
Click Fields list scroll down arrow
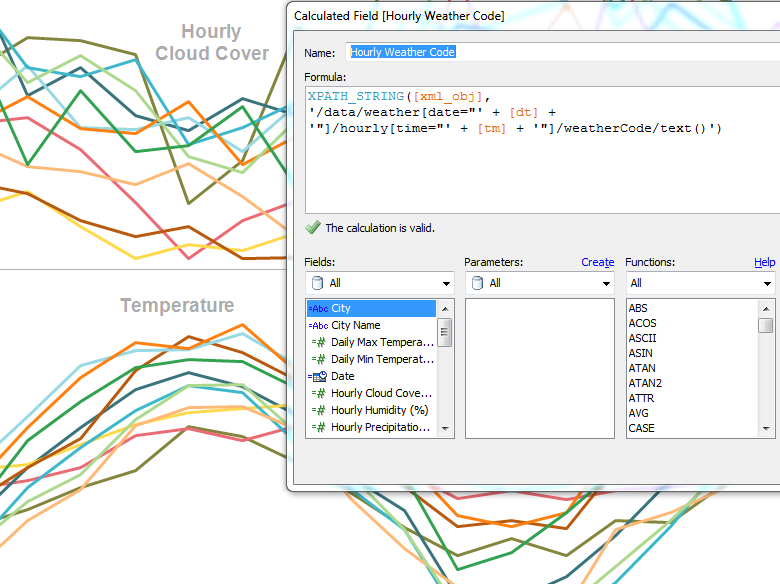click(x=445, y=428)
